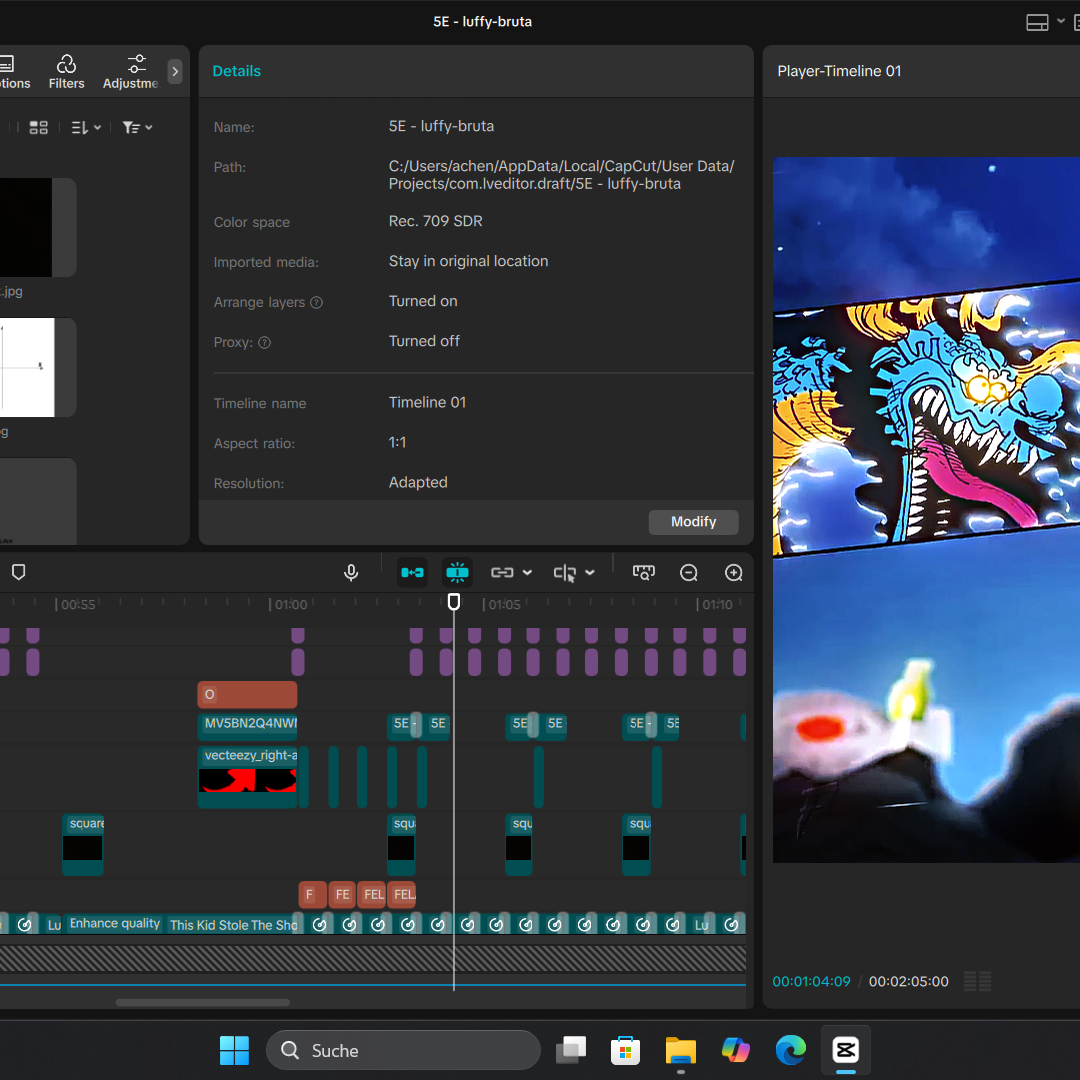Toggle auto snapping on the timeline
Viewport: 1080px width, 1080px height.
457,572
